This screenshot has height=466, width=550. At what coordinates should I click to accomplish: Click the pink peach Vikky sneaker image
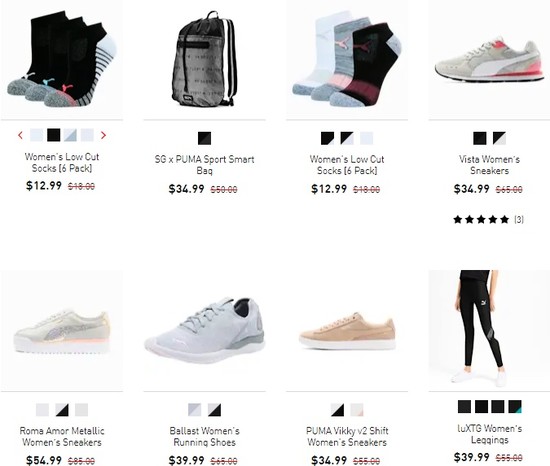[347, 330]
